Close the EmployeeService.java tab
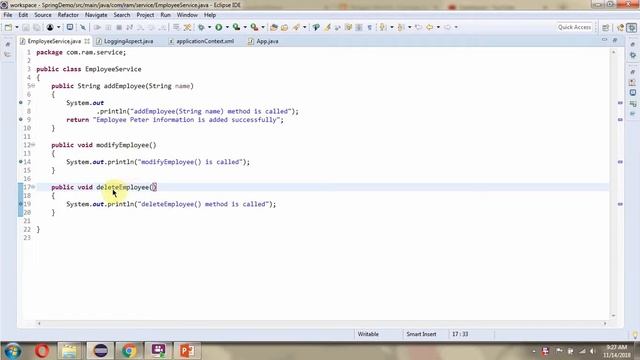This screenshot has height=360, width=640. tap(87, 41)
